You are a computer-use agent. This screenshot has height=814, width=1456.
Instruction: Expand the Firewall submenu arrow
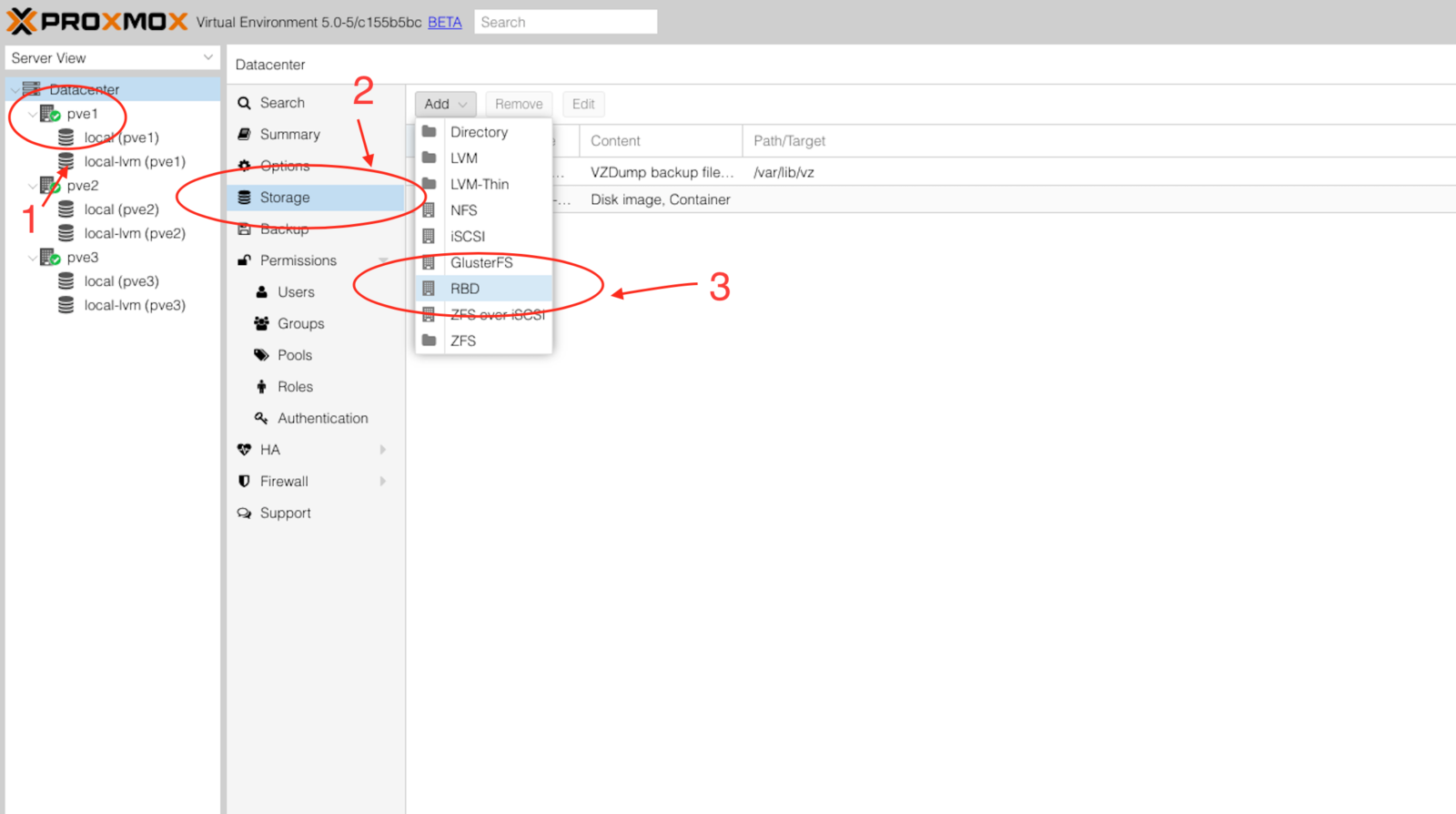click(383, 481)
